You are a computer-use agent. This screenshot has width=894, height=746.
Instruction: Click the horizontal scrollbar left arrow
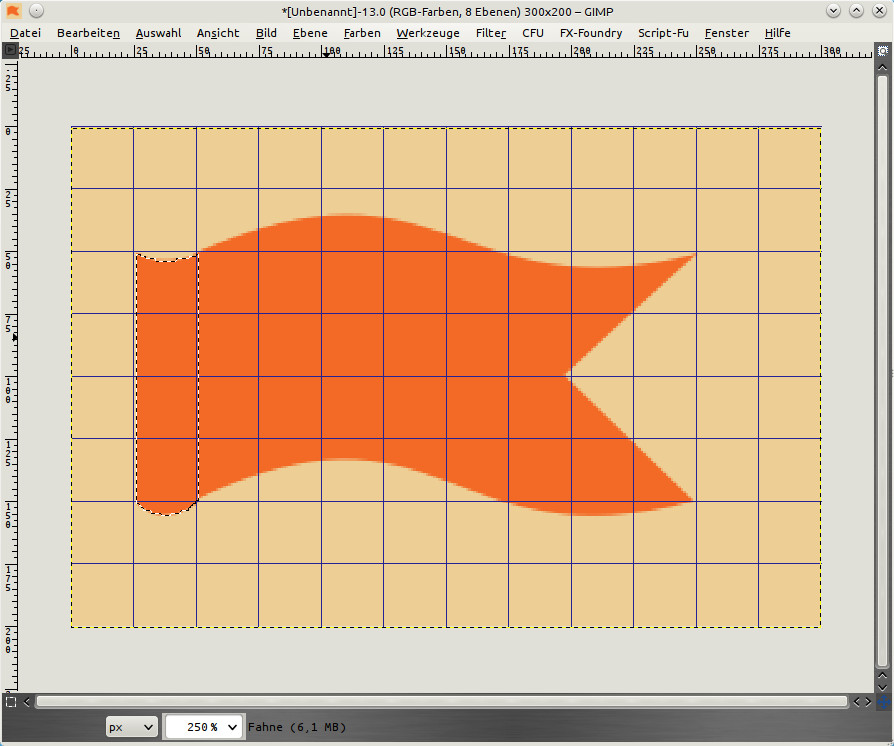[x=27, y=702]
